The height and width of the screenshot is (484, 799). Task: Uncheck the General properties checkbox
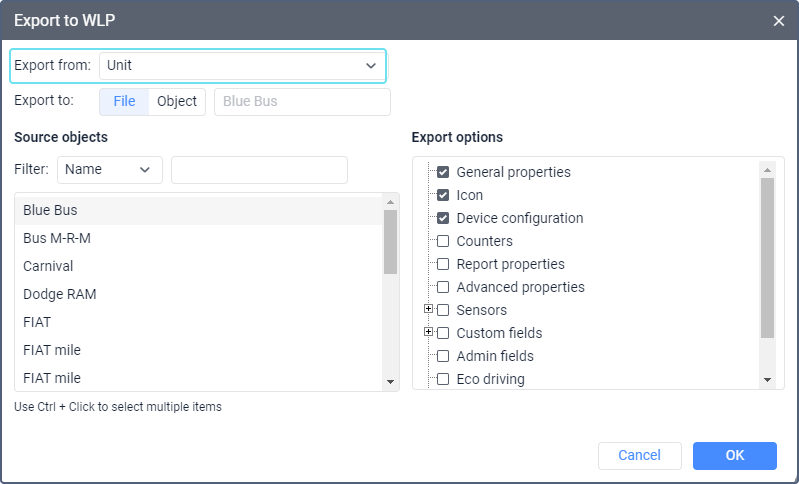coord(443,172)
